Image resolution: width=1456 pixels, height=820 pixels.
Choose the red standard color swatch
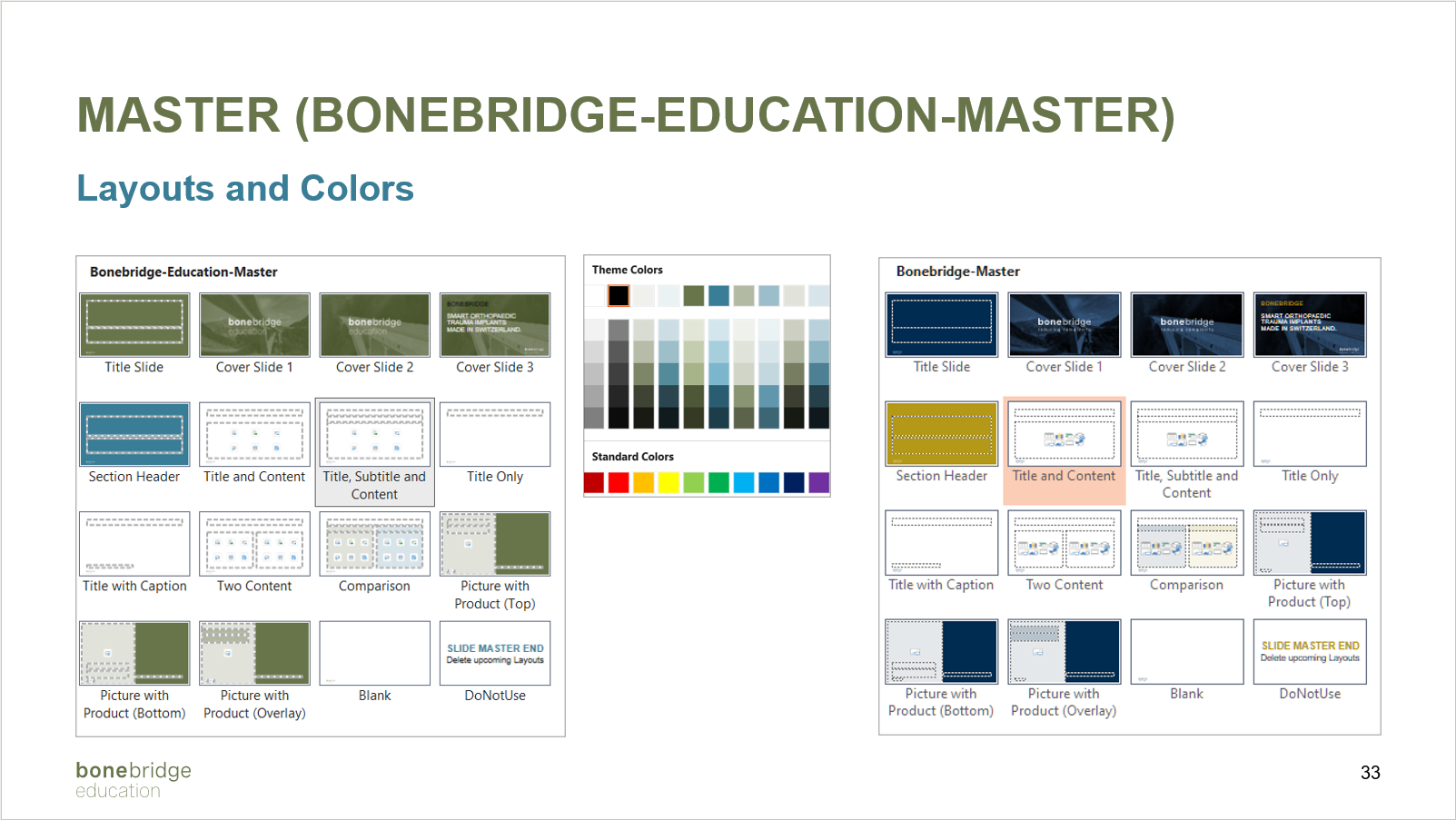click(619, 482)
